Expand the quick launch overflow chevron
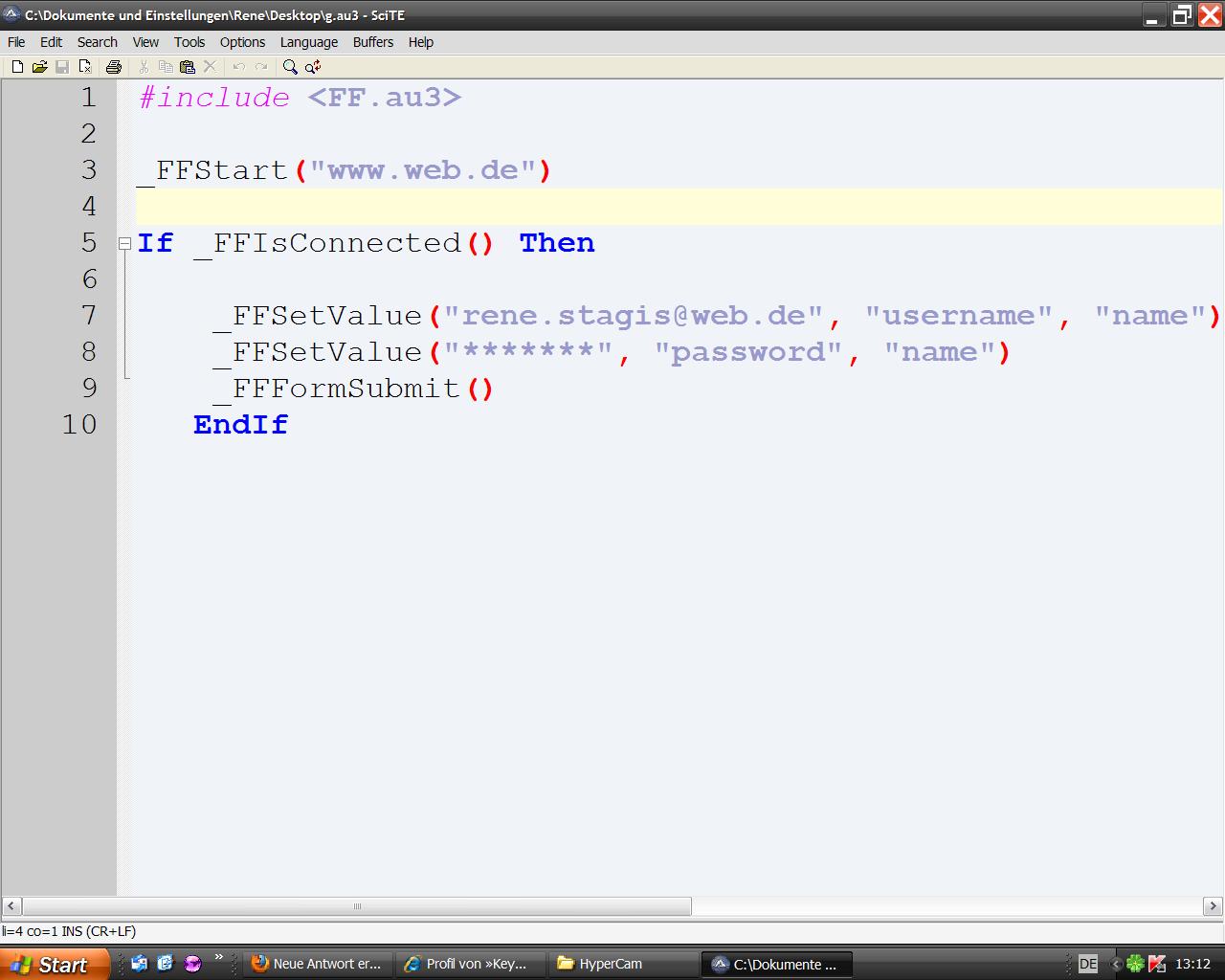Image resolution: width=1225 pixels, height=980 pixels. click(218, 958)
